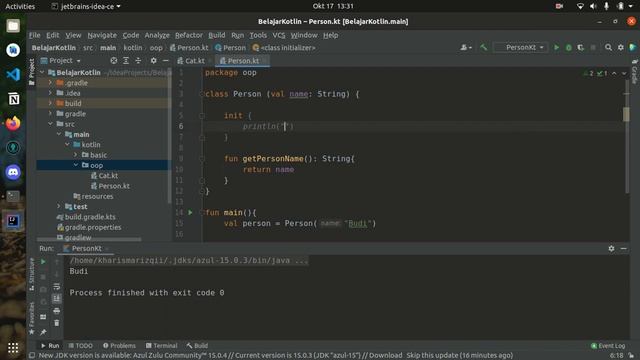This screenshot has width=640, height=360.
Task: Click Project panel horizontal scrollbar
Action: pos(89,240)
